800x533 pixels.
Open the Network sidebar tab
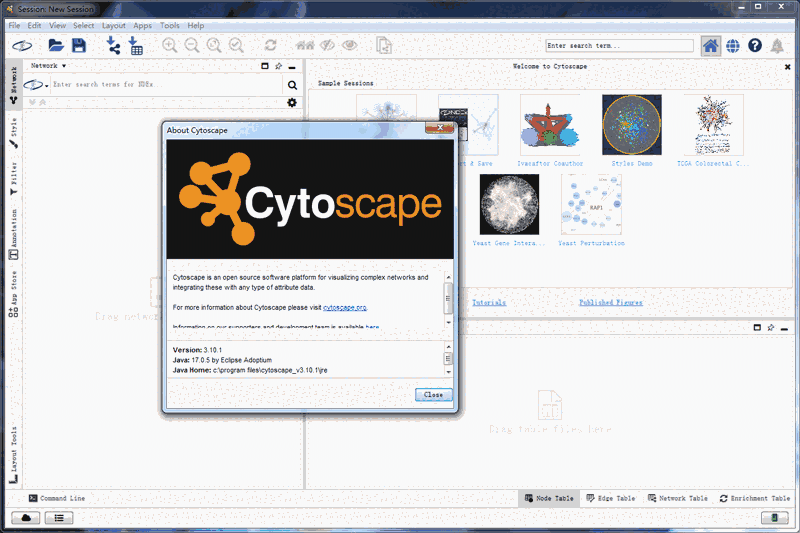(x=14, y=85)
